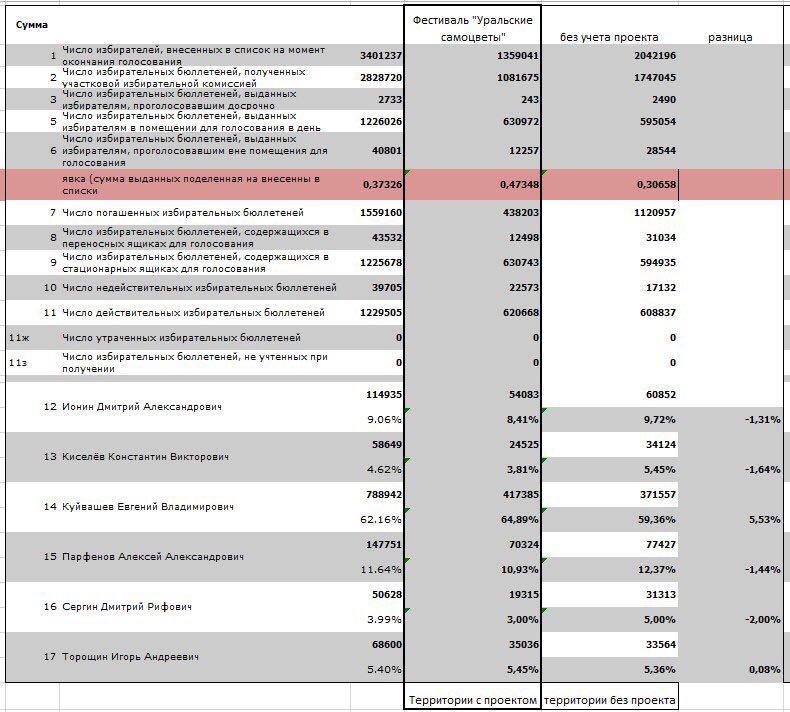
Task: Click value 1225678
Action: coord(381,263)
